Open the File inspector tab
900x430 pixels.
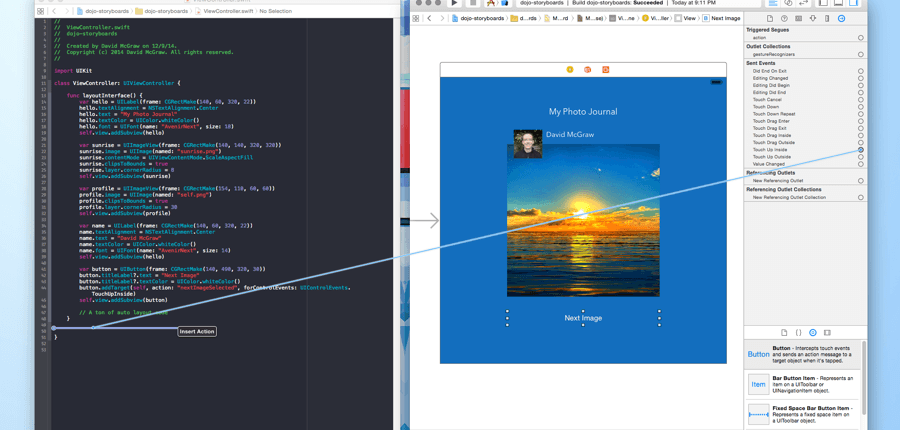click(769, 18)
